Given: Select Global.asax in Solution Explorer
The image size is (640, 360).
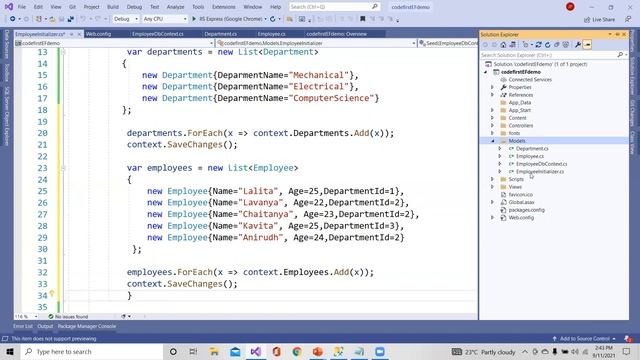Looking at the screenshot, I should 521,202.
